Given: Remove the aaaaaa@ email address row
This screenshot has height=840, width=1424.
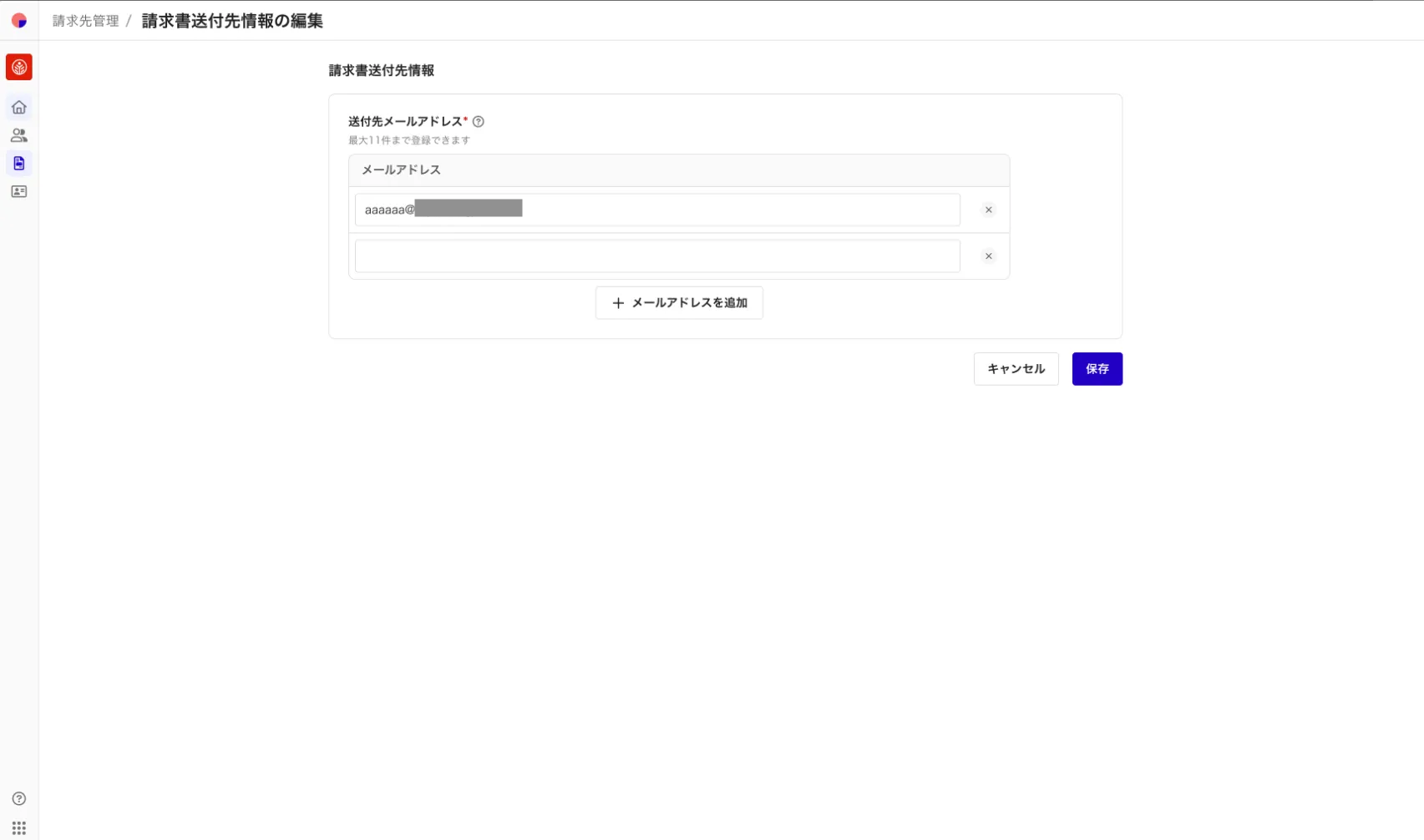Looking at the screenshot, I should 988,210.
